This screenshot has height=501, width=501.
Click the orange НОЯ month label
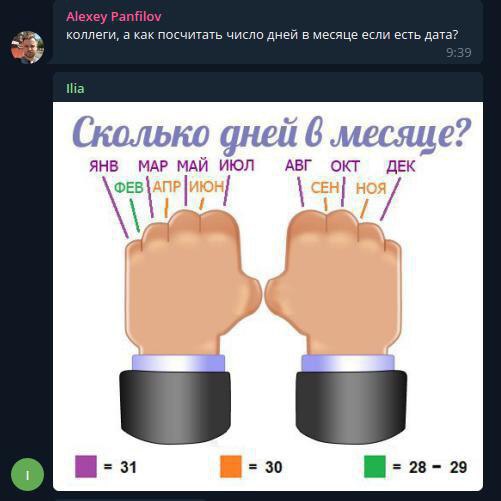(371, 188)
